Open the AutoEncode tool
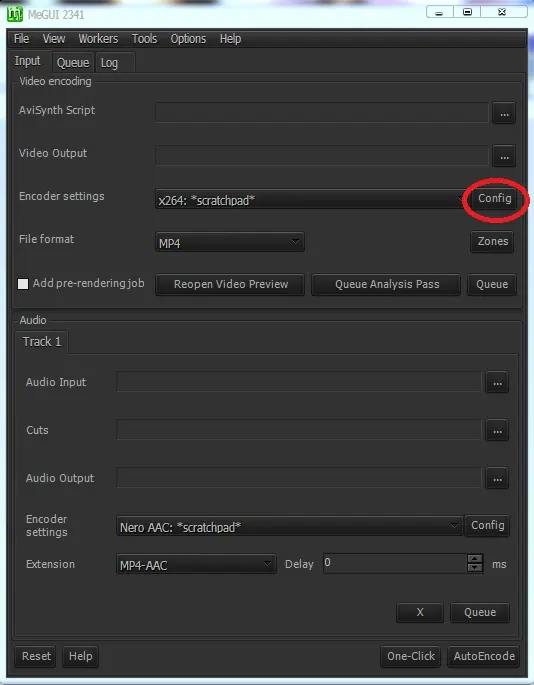 click(484, 656)
